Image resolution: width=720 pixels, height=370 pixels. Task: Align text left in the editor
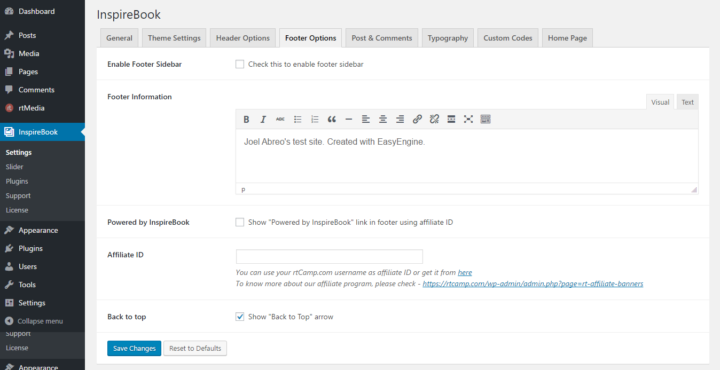coord(366,119)
